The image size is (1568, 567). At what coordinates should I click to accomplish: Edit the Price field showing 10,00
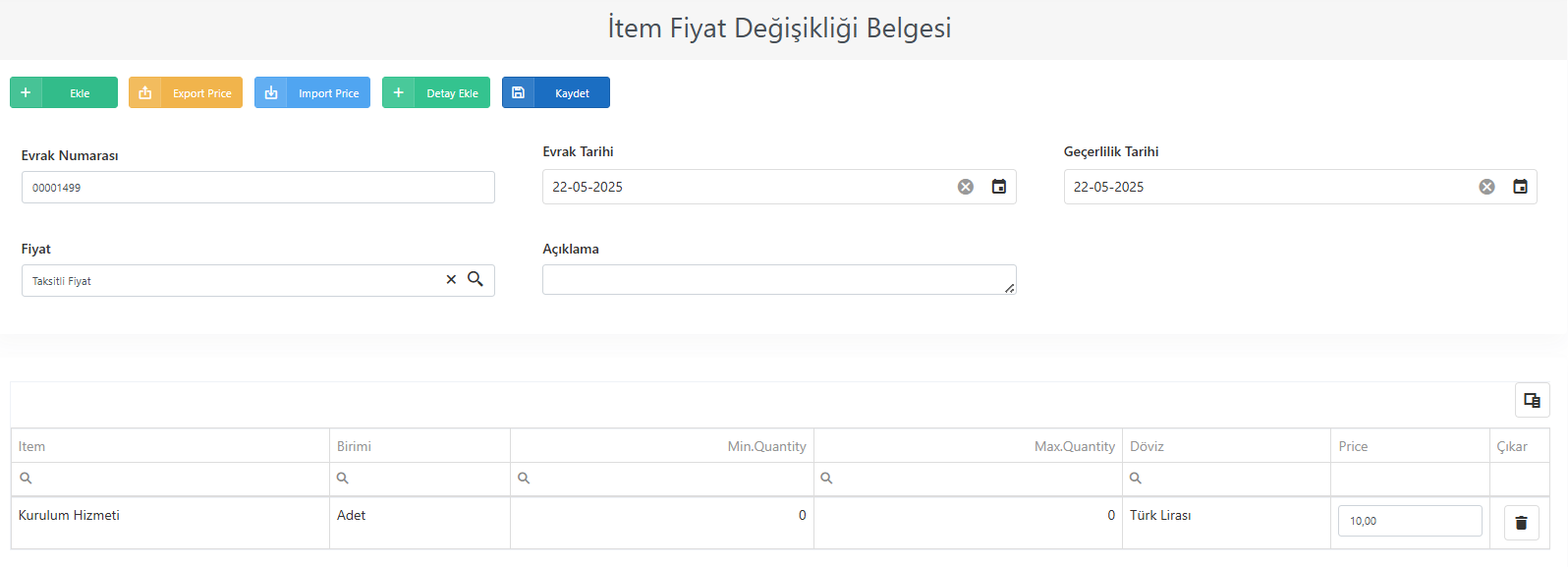[1410, 521]
